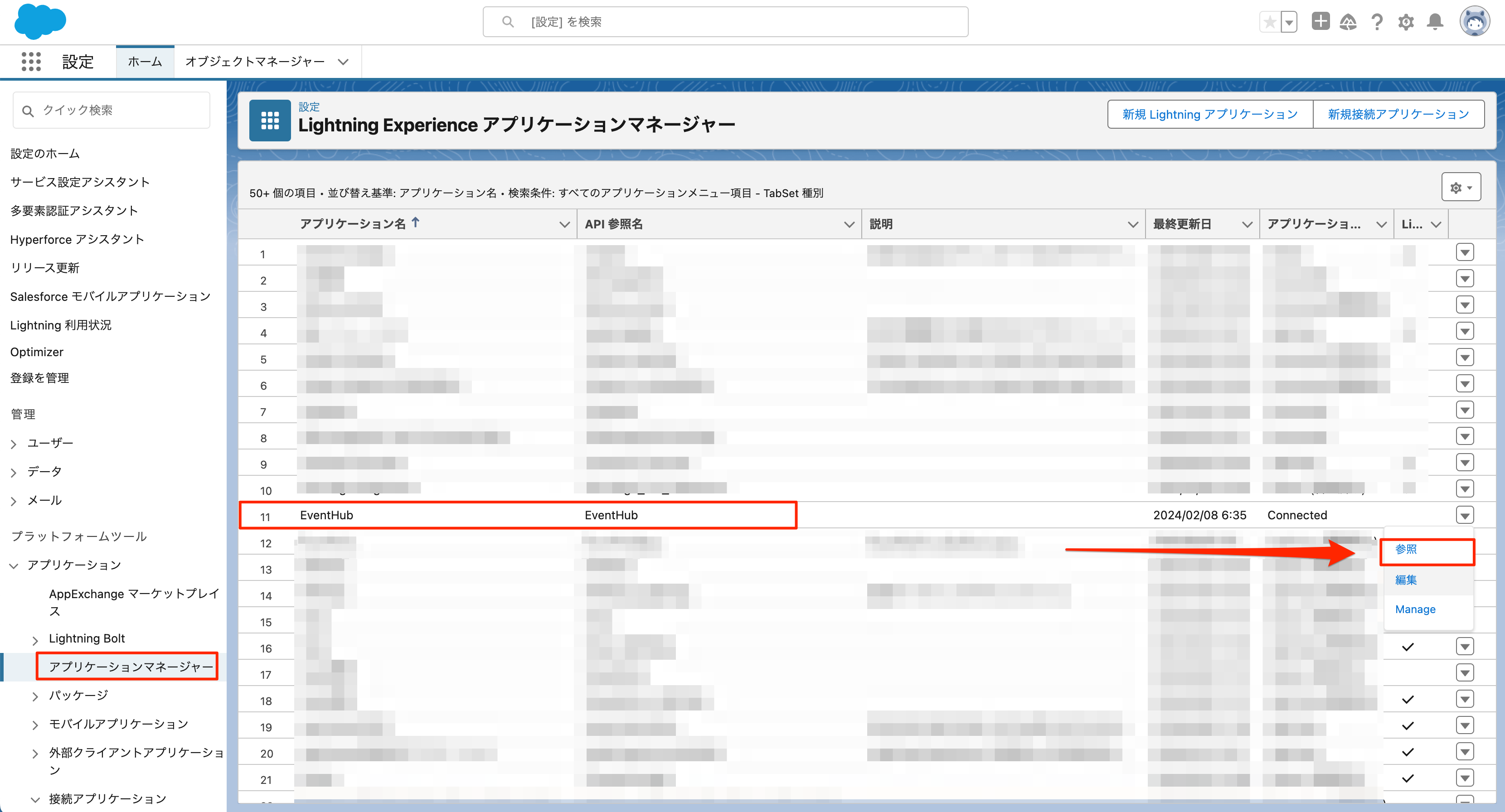The image size is (1505, 812).
Task: Open the row 21 actions dropdown
Action: pyautogui.click(x=1464, y=778)
